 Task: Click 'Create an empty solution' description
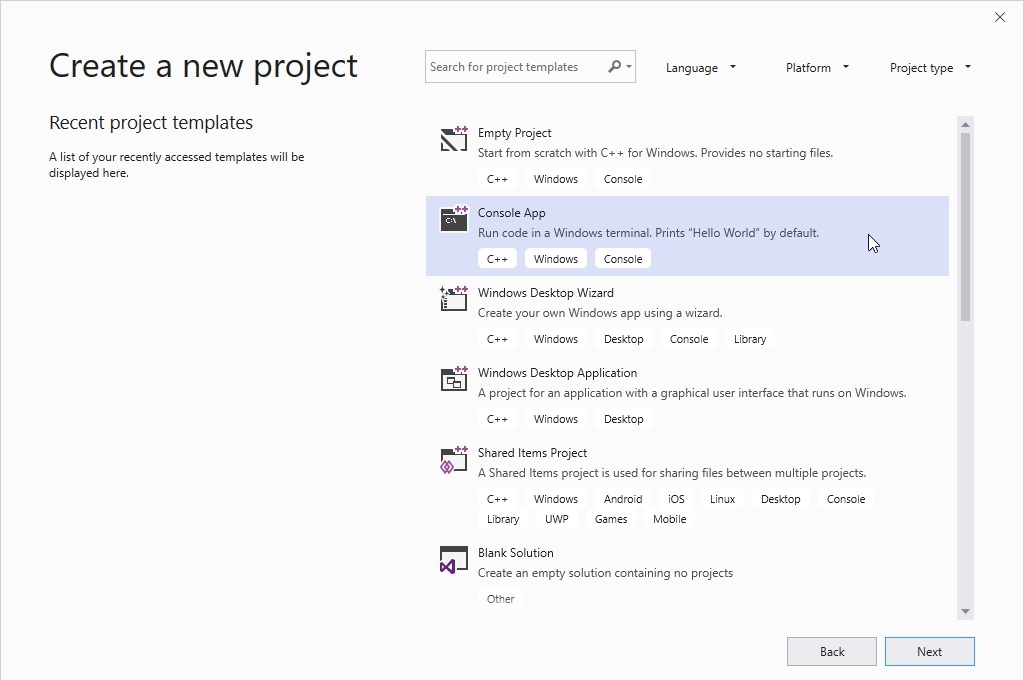pyautogui.click(x=605, y=573)
